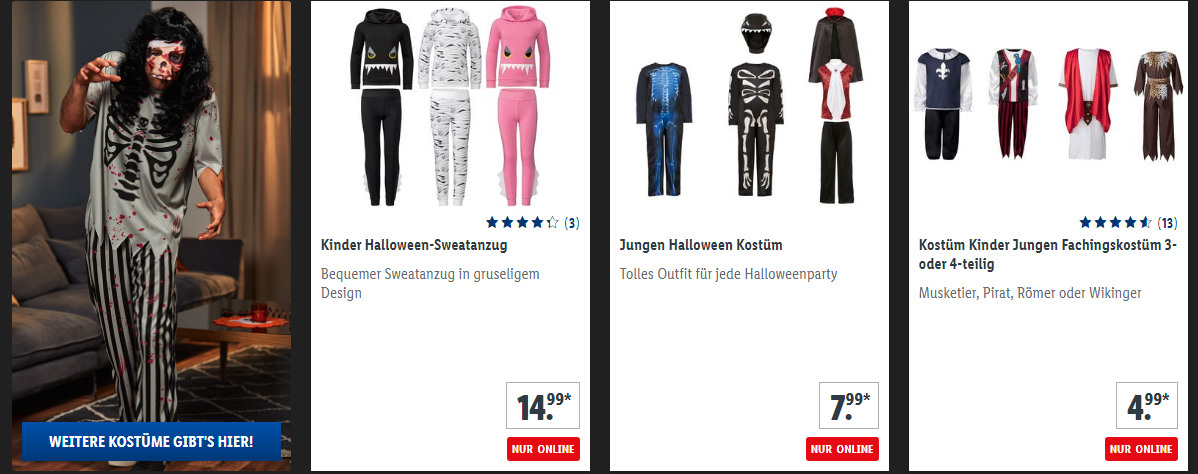The width and height of the screenshot is (1198, 474).
Task: Select the white mummy sweatsuit image
Action: point(449,107)
